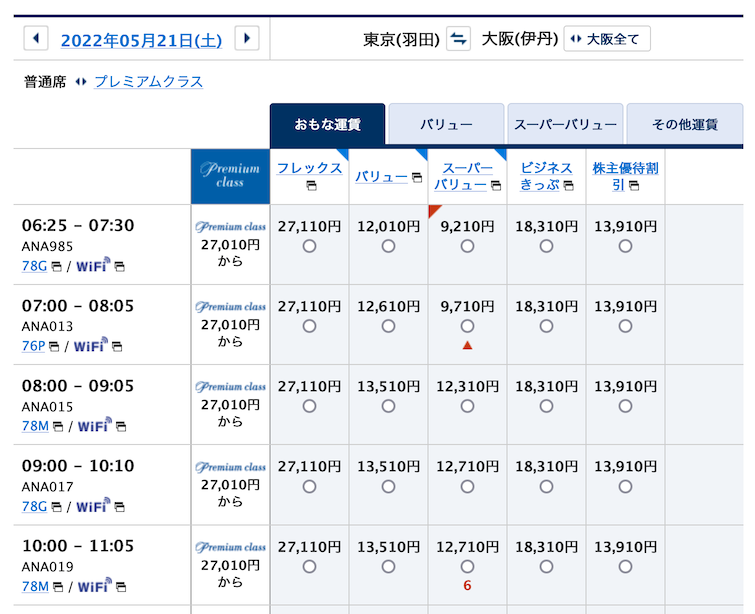Viewport: 755px width, 614px height.
Task: Swap Tokyo and Osaka airports icon
Action: click(458, 39)
